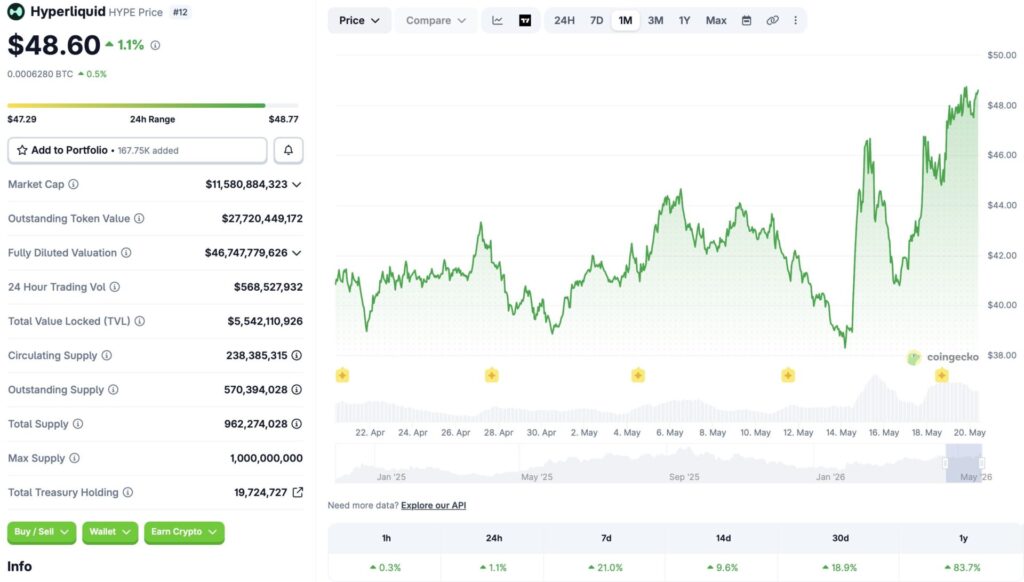
Task: Click the $568,527,932 trading volume value
Action: [268, 287]
